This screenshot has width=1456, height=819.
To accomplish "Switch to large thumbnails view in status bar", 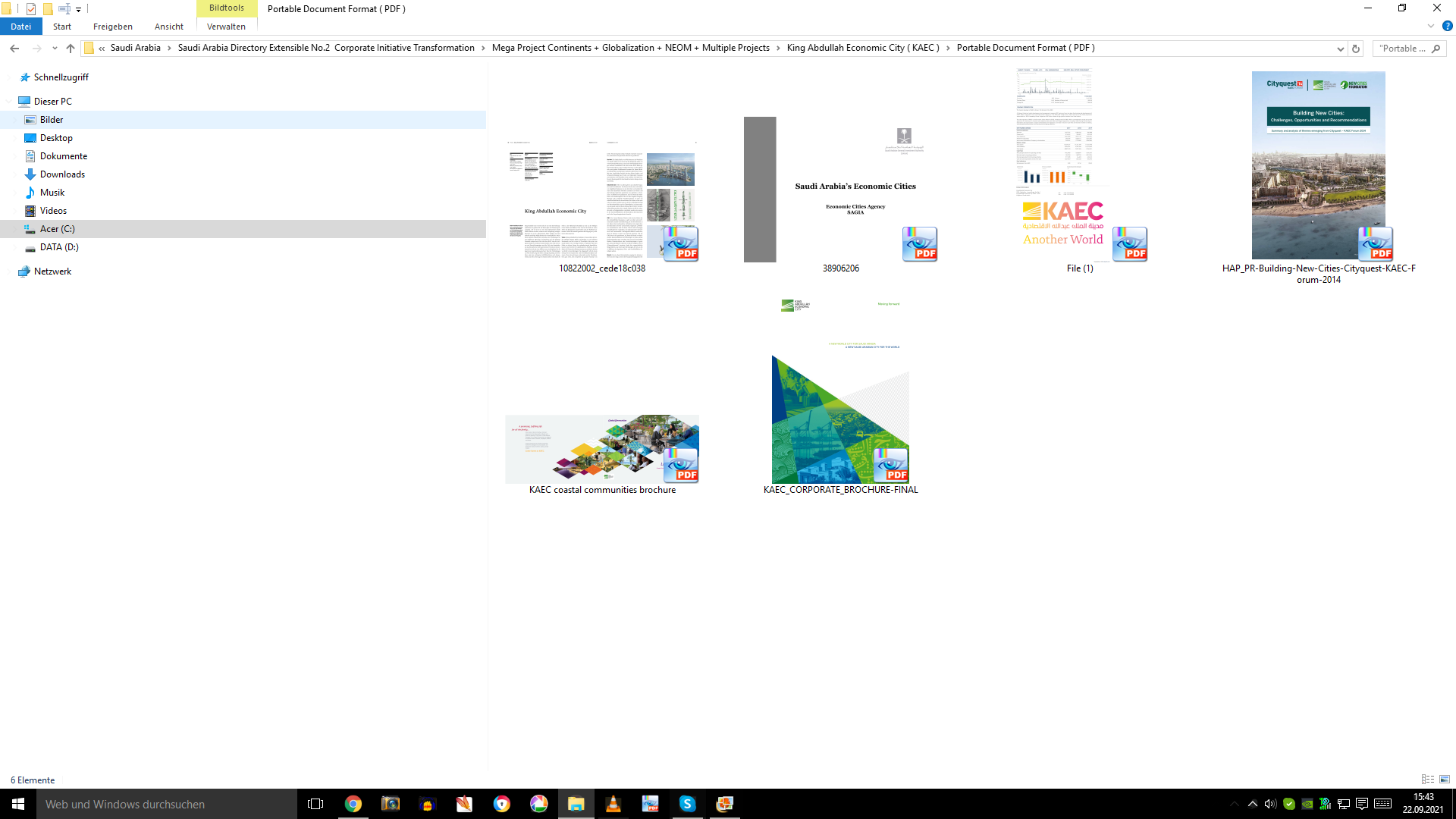I will tap(1445, 780).
